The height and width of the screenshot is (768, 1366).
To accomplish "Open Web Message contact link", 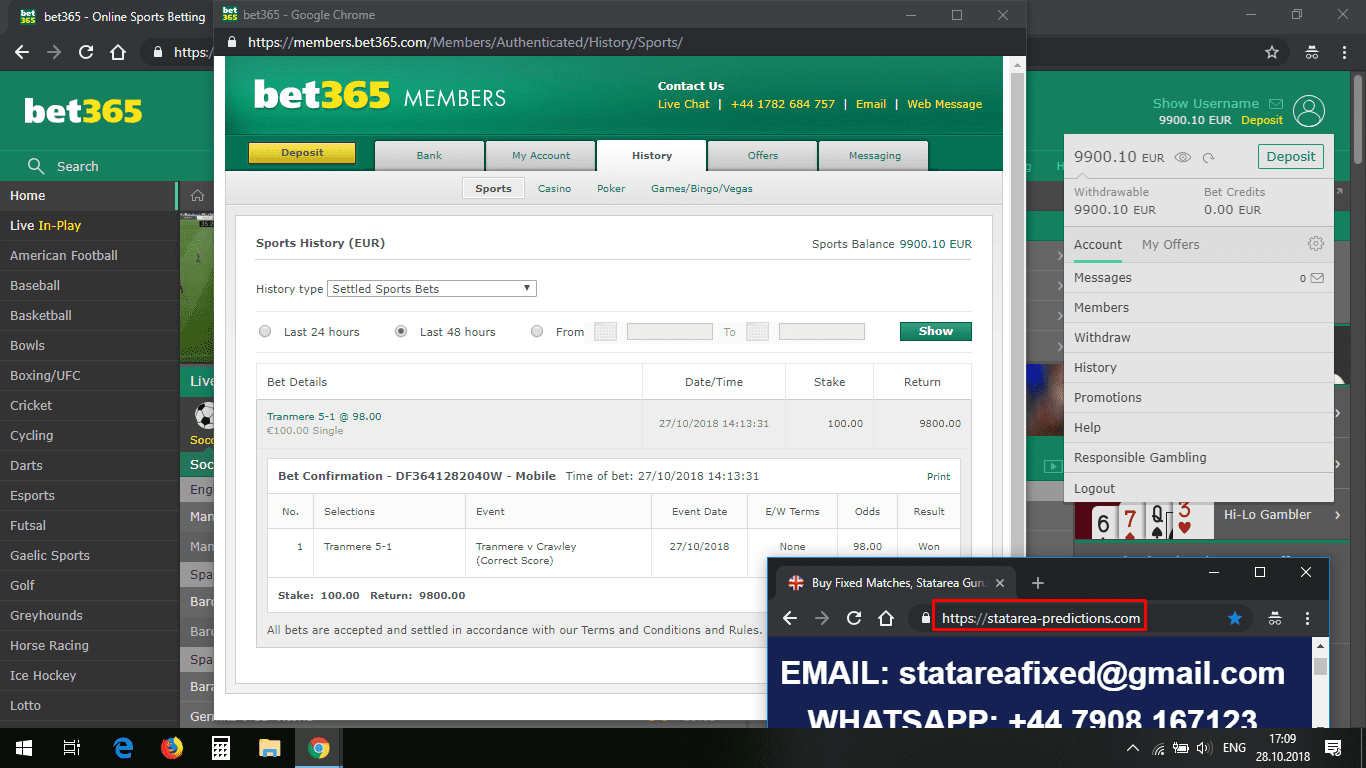I will pos(944,104).
